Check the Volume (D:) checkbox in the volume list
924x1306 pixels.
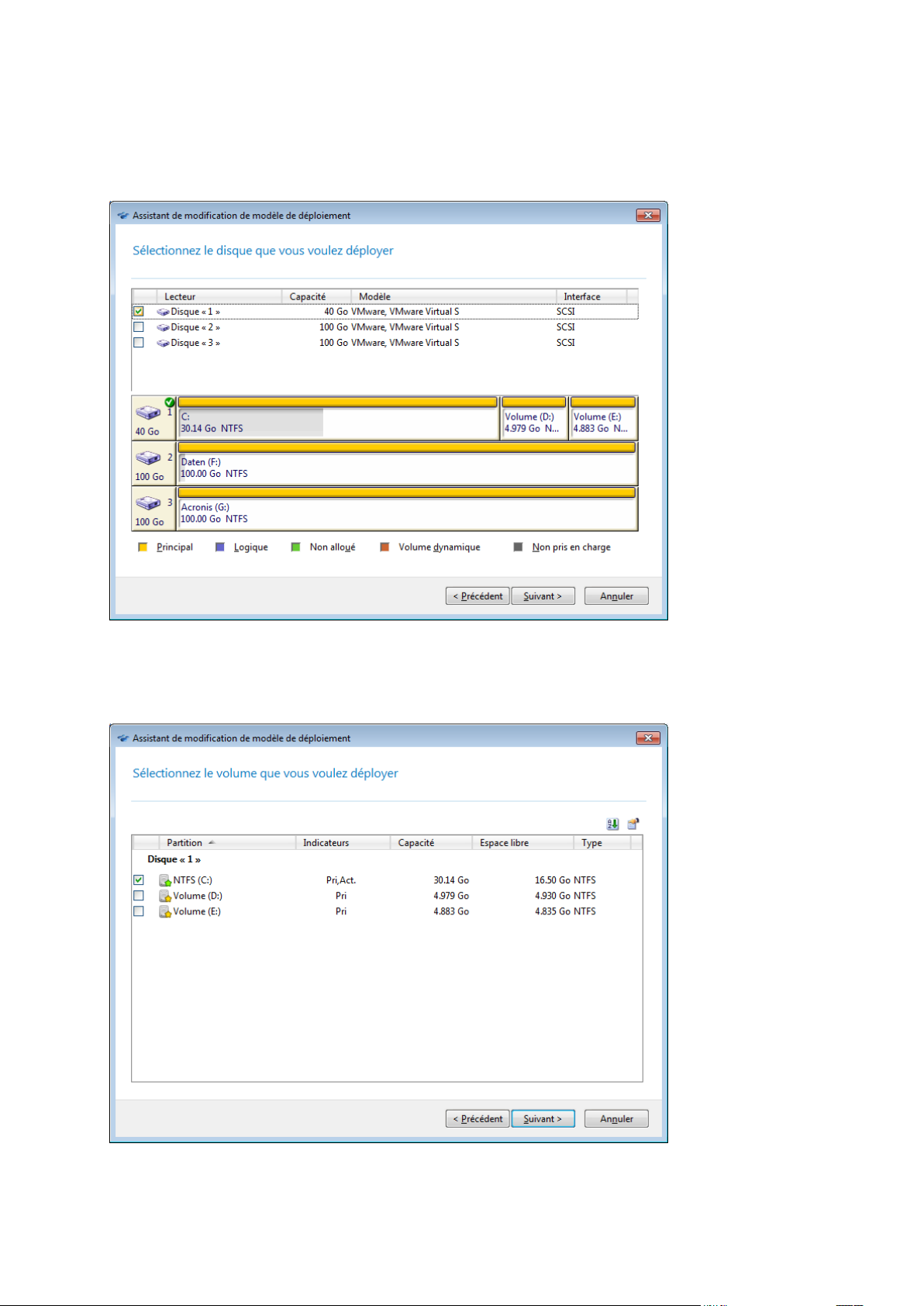click(x=139, y=896)
